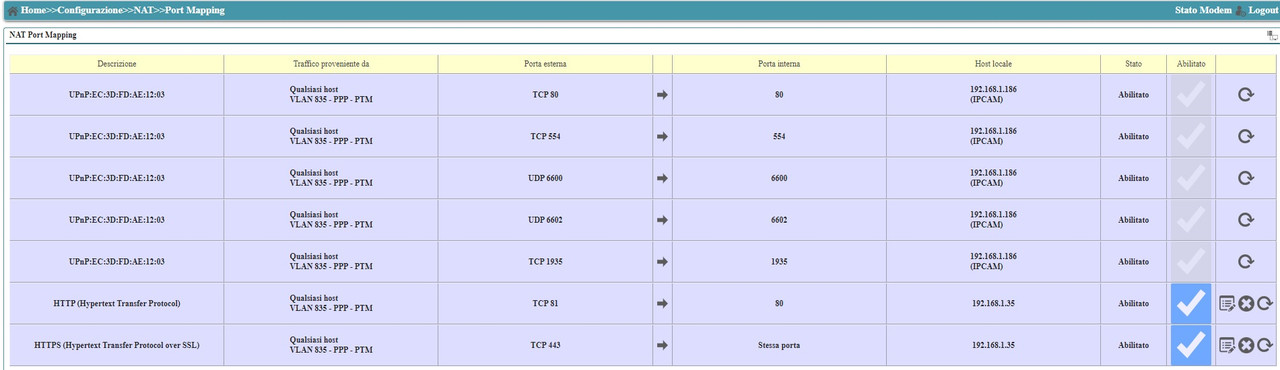This screenshot has width=1280, height=370.
Task: Click the arrow icon in the TCP 81 row
Action: click(x=662, y=304)
